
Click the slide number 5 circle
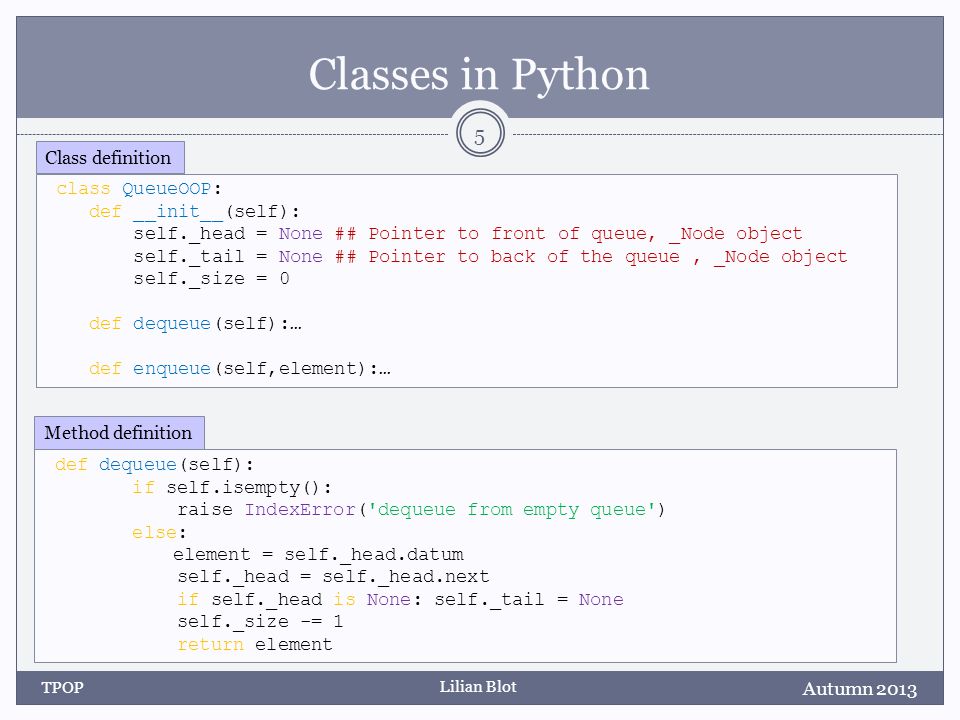[x=480, y=134]
